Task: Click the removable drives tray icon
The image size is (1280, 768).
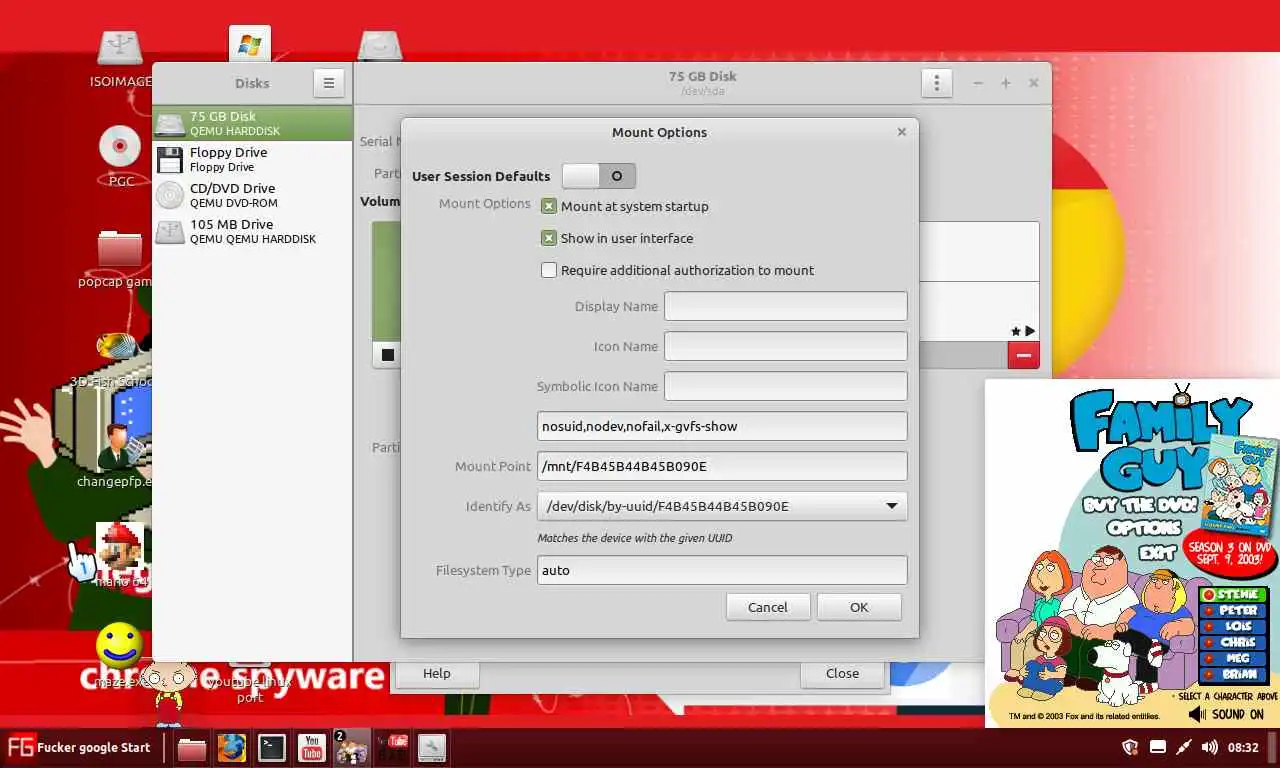Action: tap(1158, 747)
